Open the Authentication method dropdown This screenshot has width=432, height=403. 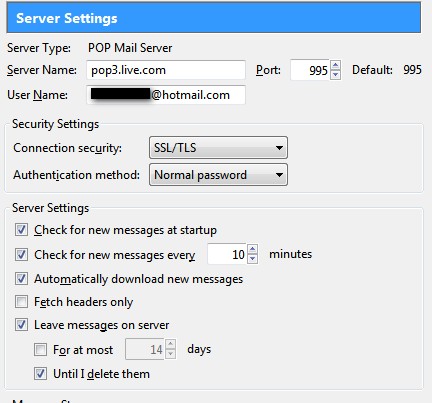coord(218,175)
